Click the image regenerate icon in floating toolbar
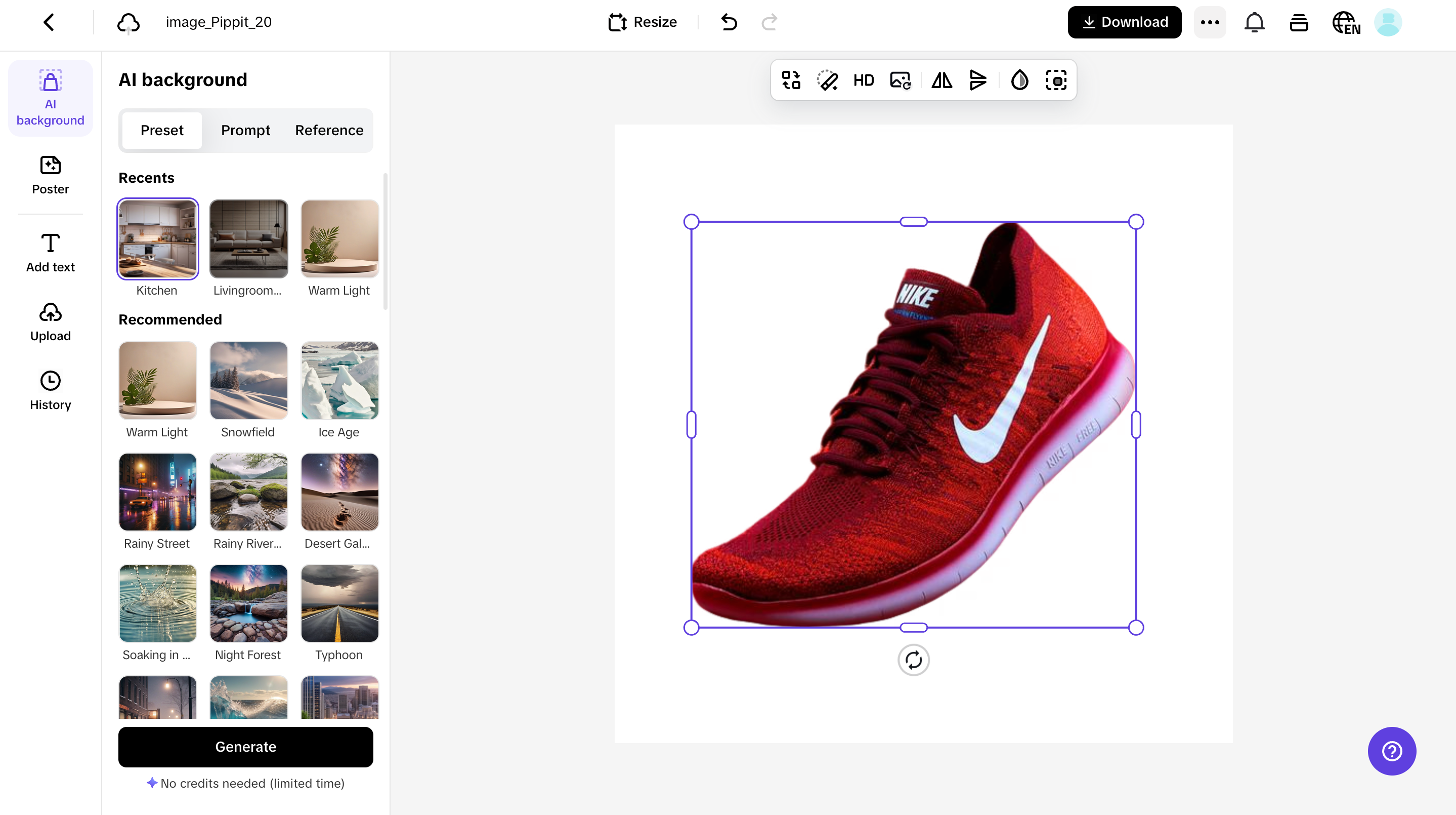 pos(901,80)
